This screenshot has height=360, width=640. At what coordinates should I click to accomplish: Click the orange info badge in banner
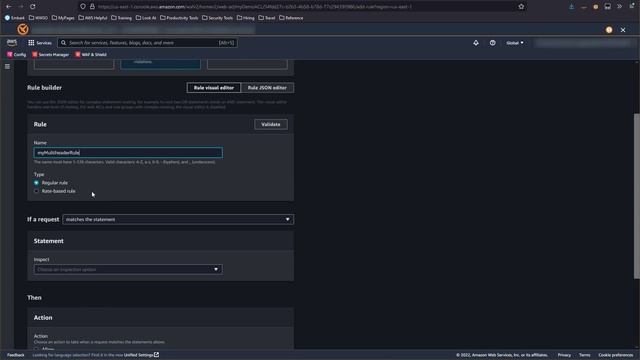click(x=609, y=30)
